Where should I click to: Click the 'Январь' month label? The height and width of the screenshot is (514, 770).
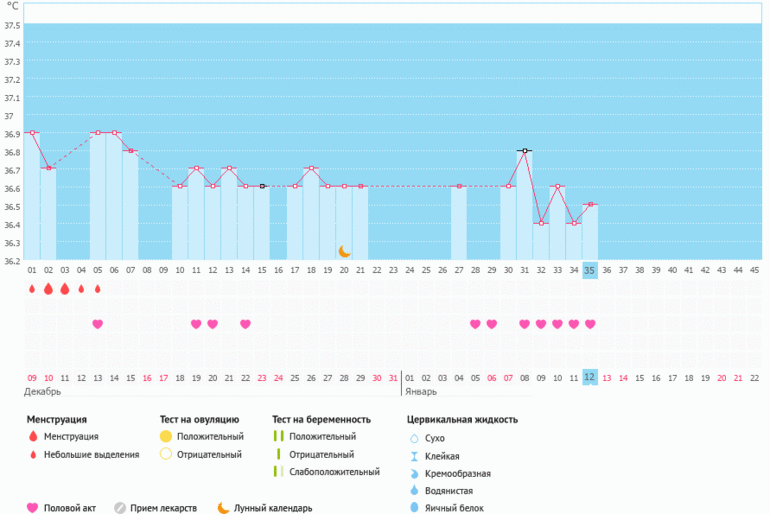click(422, 392)
